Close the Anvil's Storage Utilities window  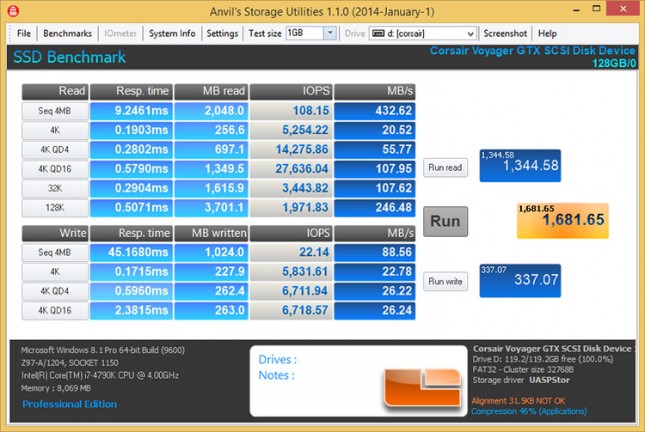pos(623,9)
